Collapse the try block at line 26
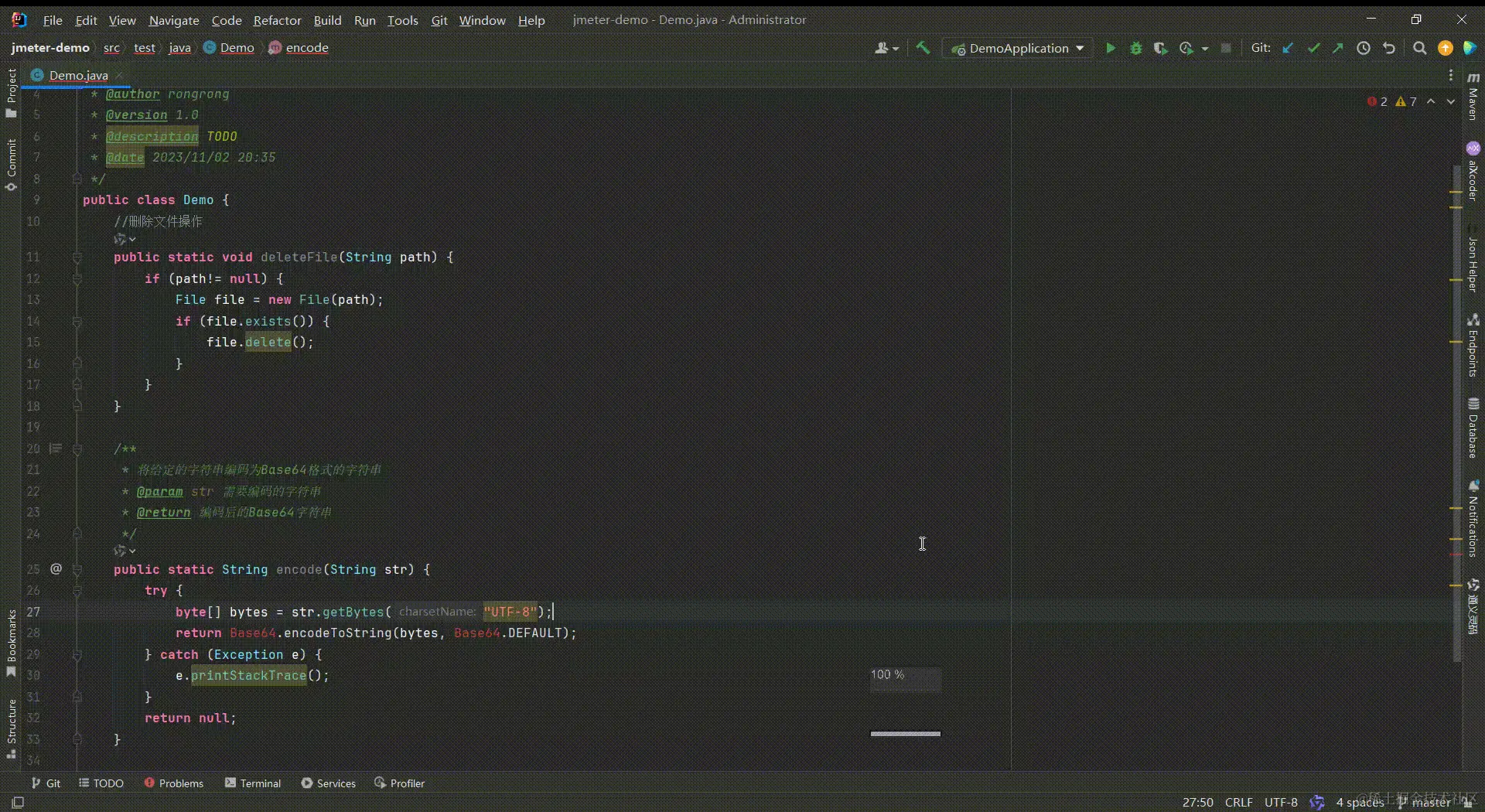The width and height of the screenshot is (1485, 812). [77, 591]
